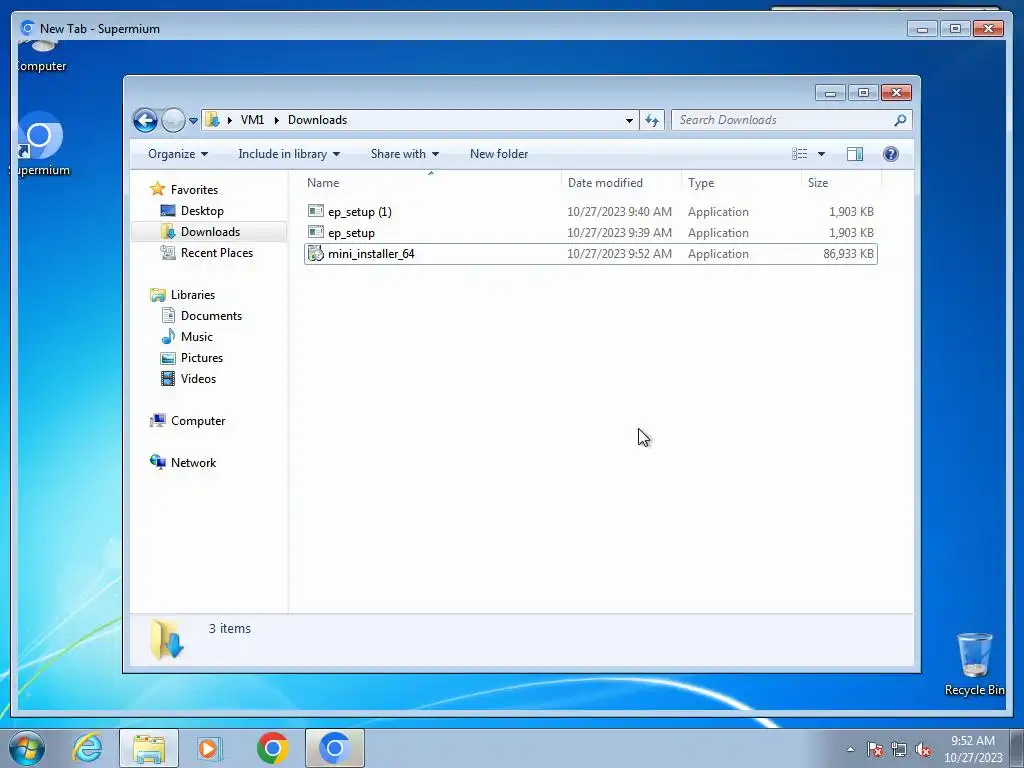This screenshot has width=1024, height=768.
Task: Click the Forward navigation arrow in Explorer
Action: 173,120
